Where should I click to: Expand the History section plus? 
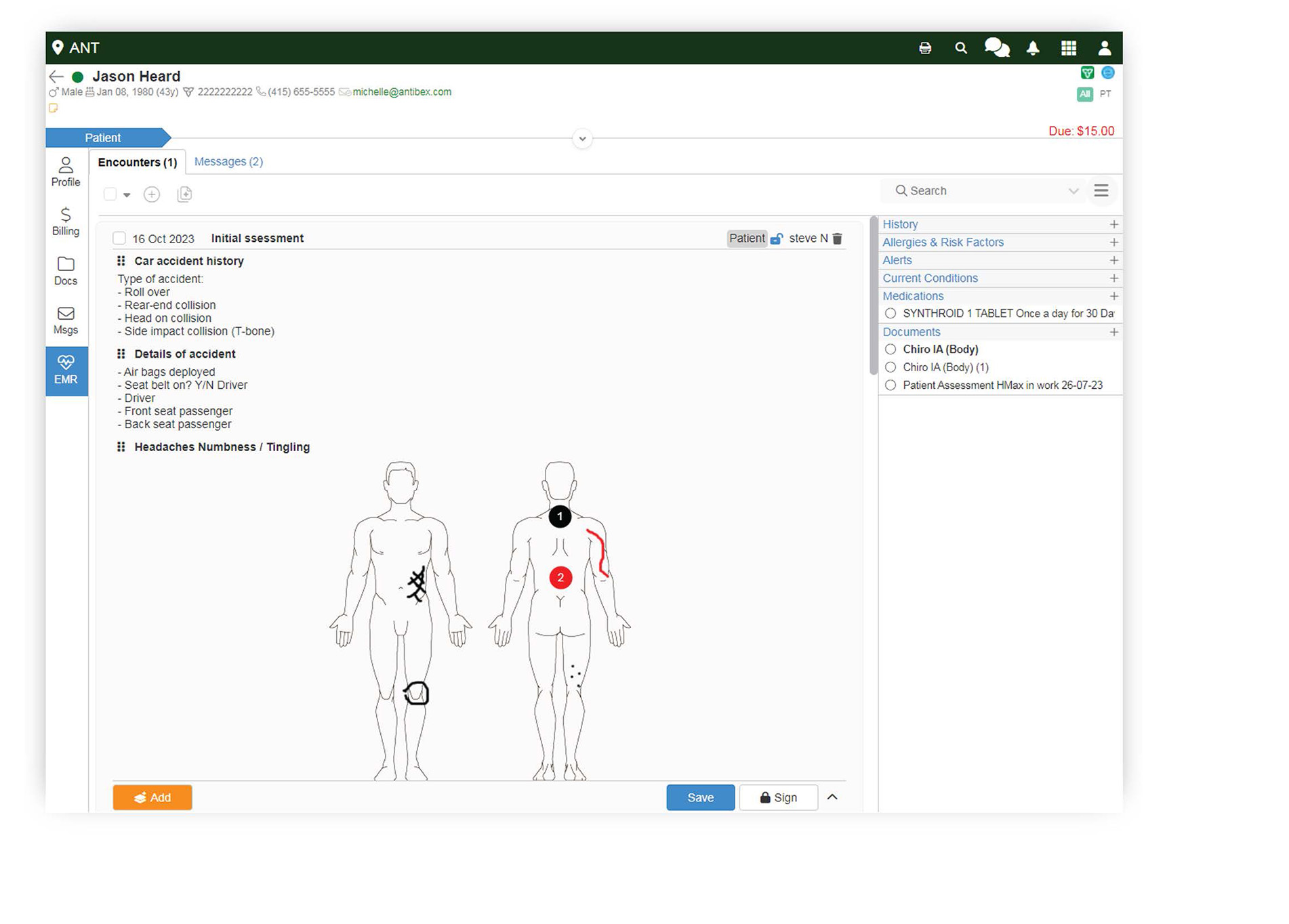tap(1113, 224)
